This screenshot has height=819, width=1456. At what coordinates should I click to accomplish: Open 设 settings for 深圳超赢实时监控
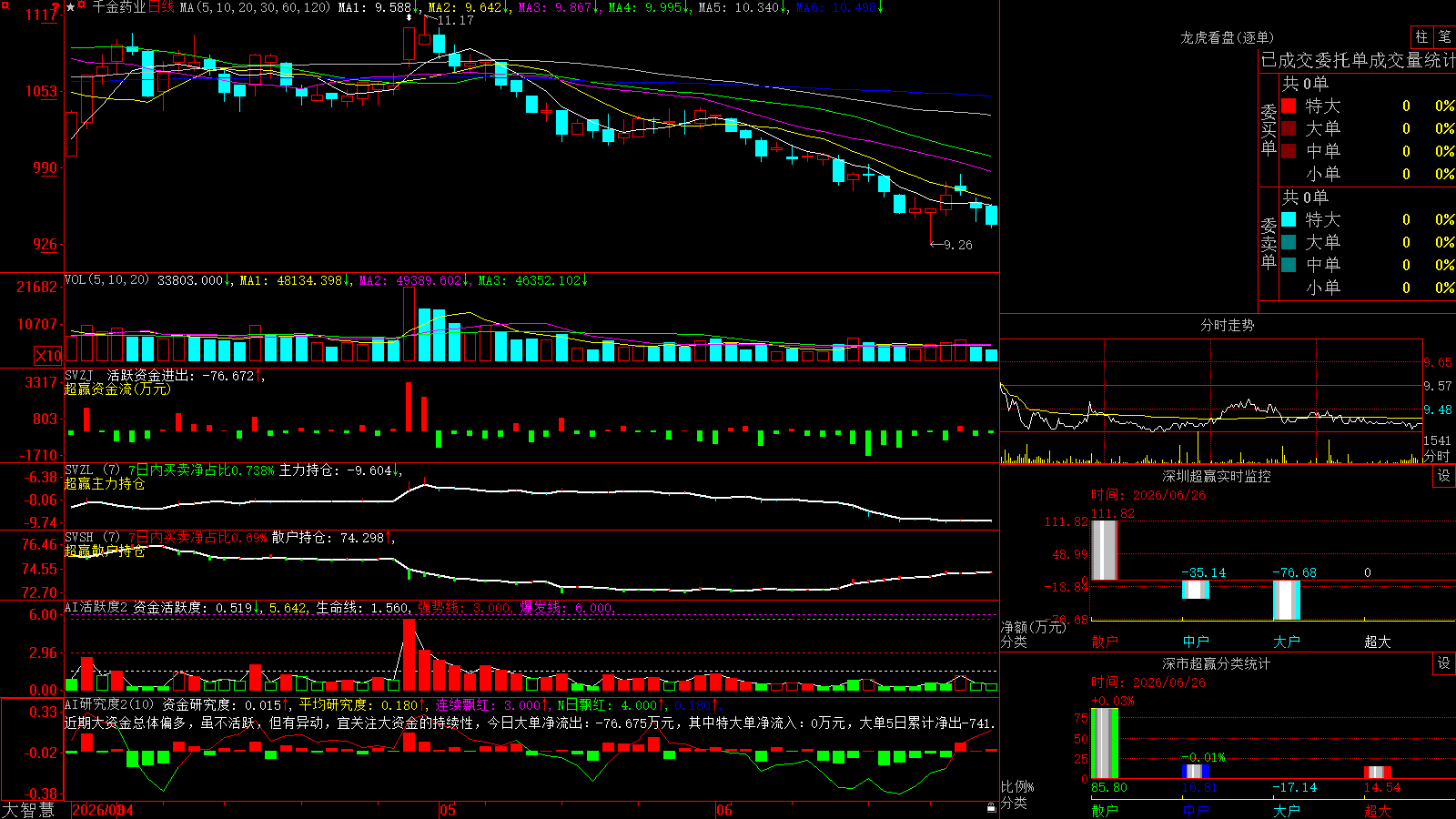coord(1444,476)
